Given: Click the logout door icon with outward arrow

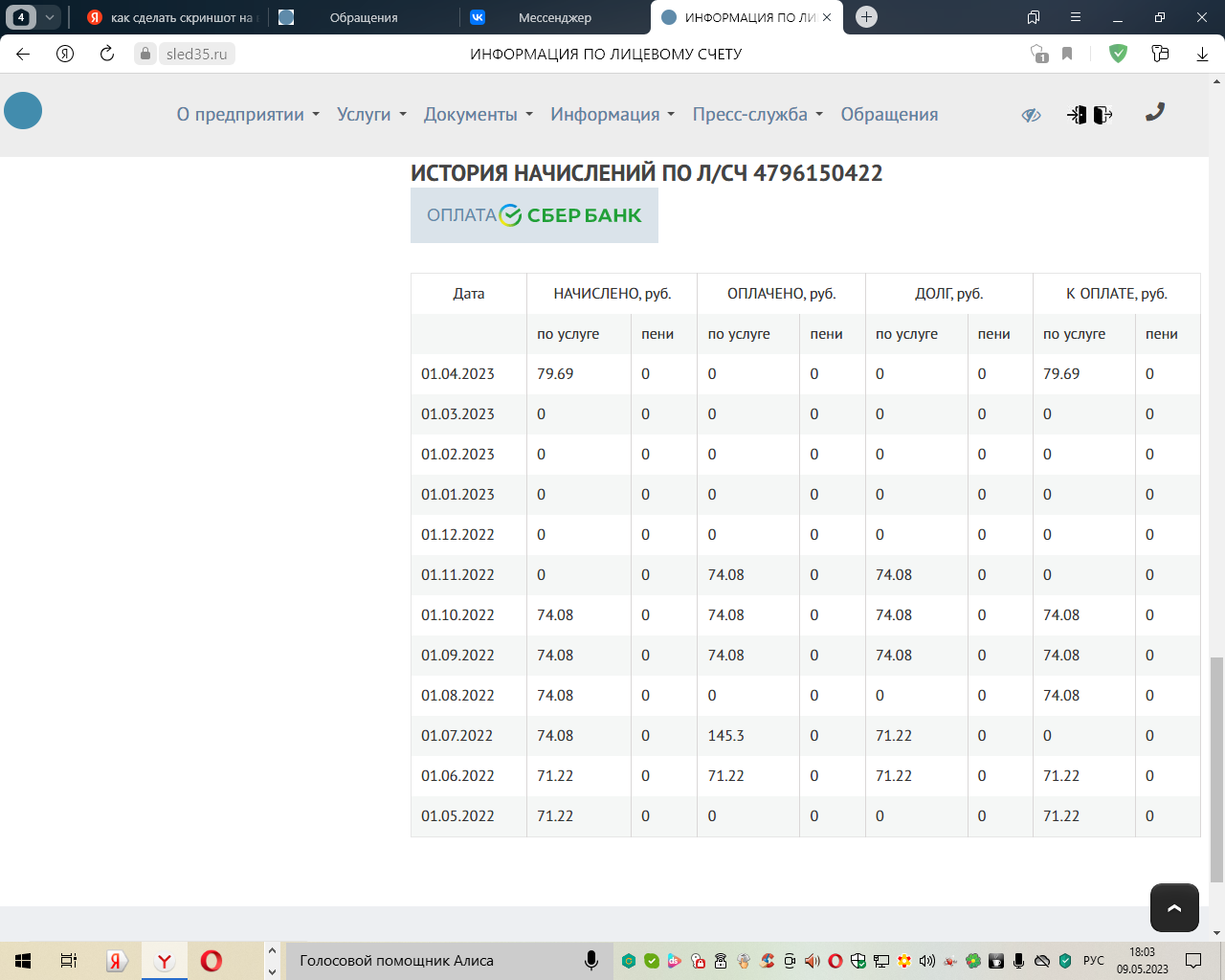Looking at the screenshot, I should click(1102, 115).
